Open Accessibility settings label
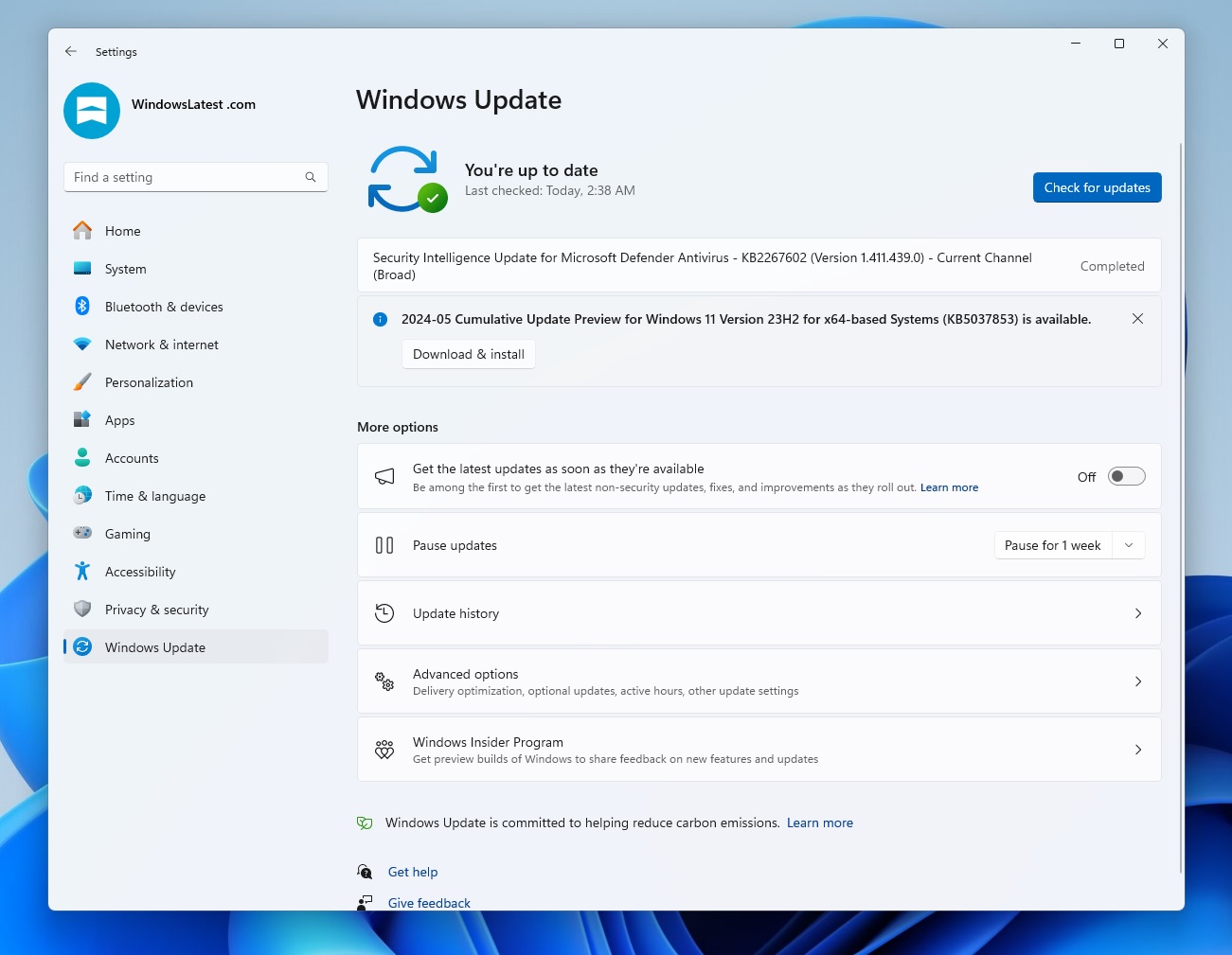1232x955 pixels. 140,572
